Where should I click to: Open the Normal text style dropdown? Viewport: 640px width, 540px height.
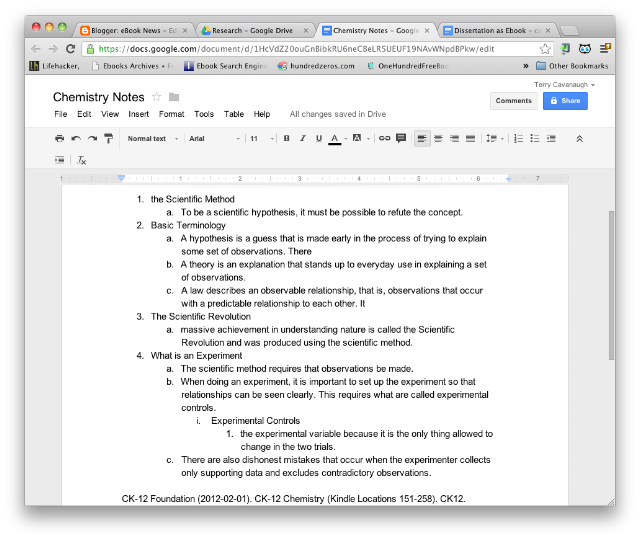153,139
